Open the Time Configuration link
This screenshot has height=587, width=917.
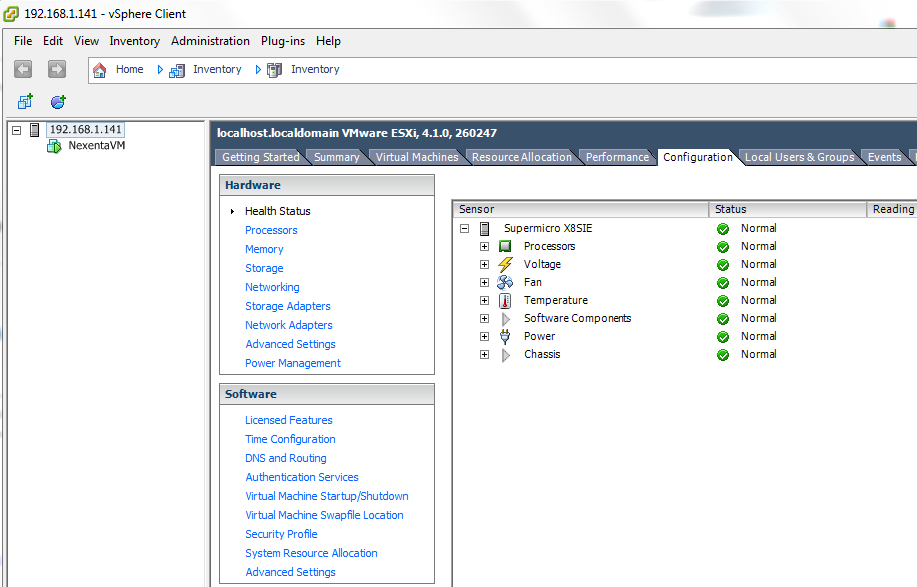click(x=290, y=439)
